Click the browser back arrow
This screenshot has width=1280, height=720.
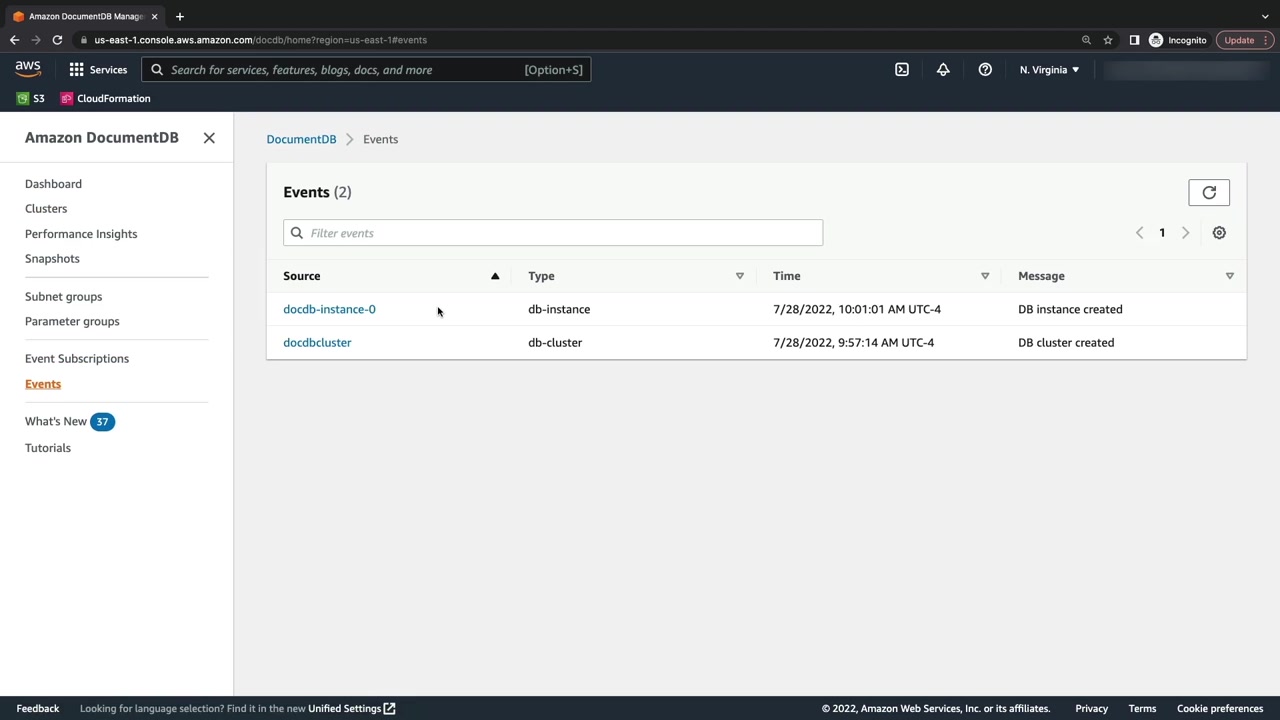point(14,40)
